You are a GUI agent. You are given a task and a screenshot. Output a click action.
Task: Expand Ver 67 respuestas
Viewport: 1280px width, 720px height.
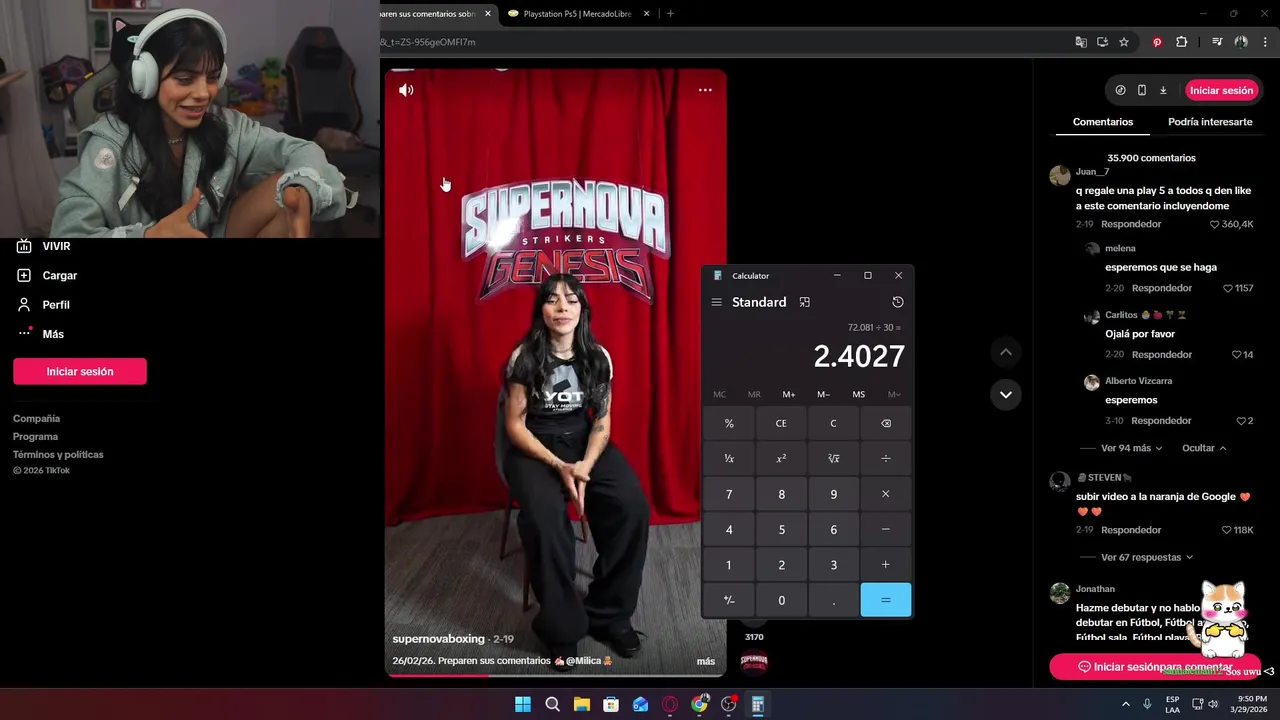(x=1146, y=557)
